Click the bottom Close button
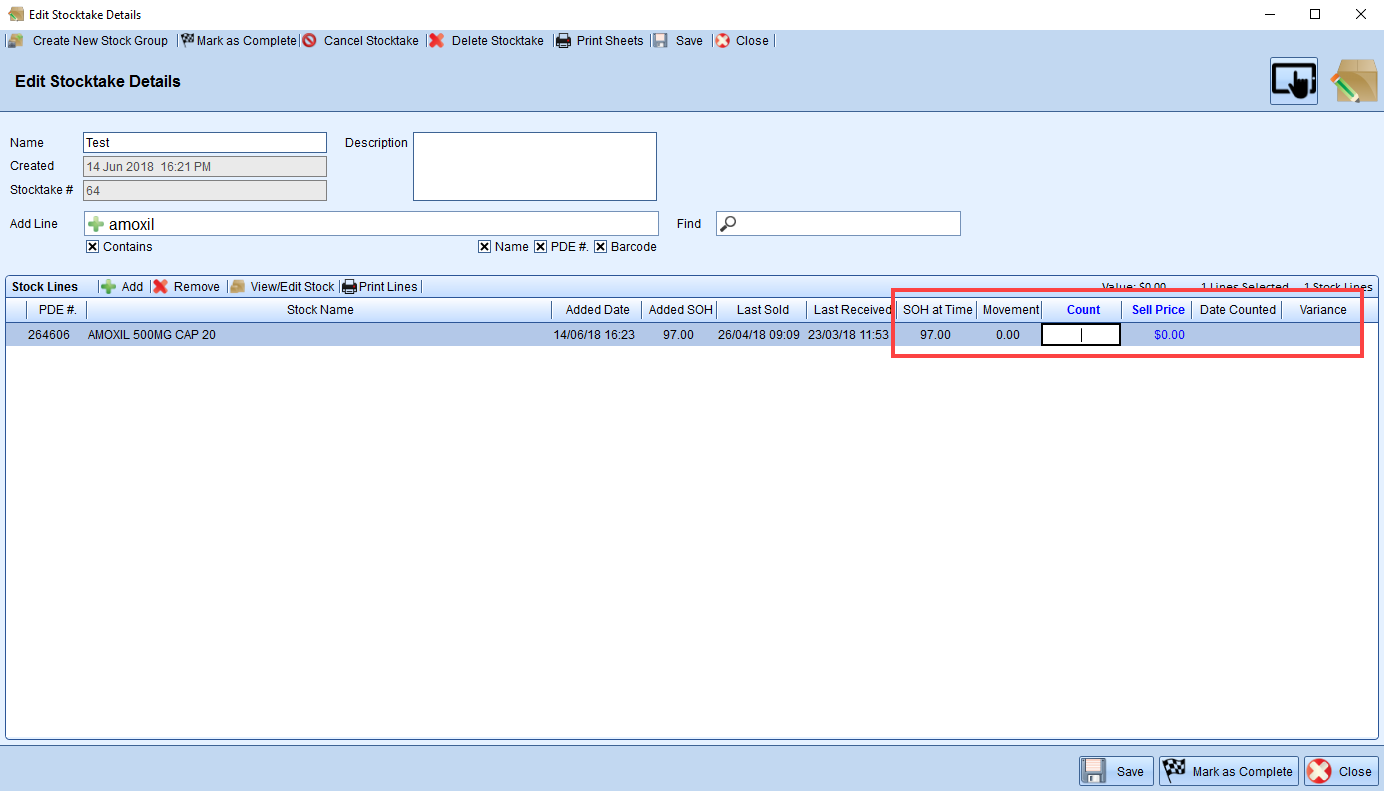This screenshot has height=791, width=1384. 1341,771
